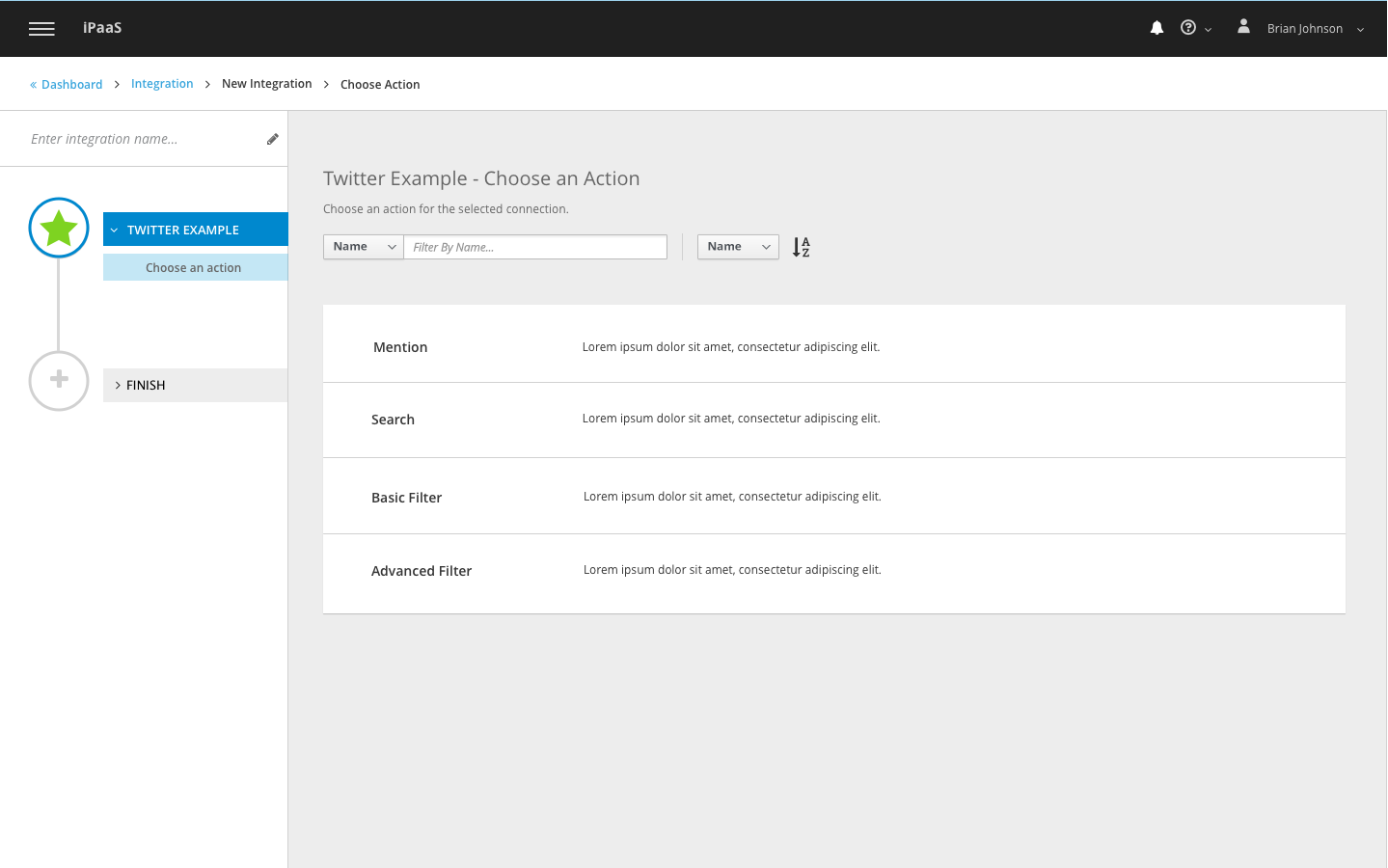
Task: Open the notifications bell
Action: pos(1157,28)
